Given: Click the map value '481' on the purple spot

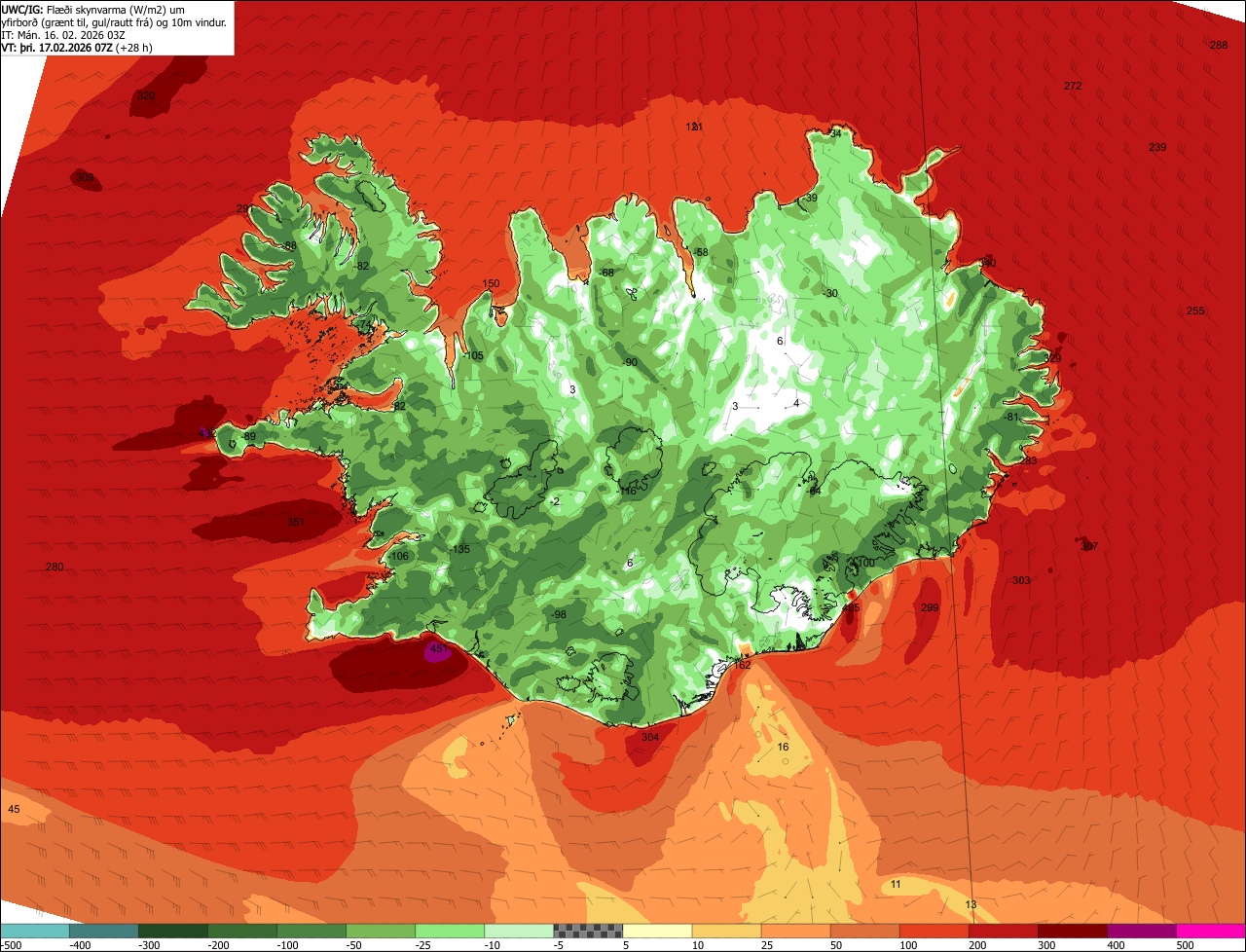Looking at the screenshot, I should pyautogui.click(x=437, y=648).
